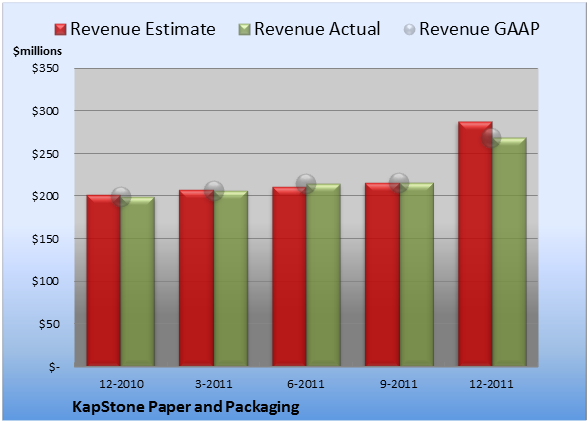
Task: Click the green Revenue Actual legend swatch
Action: [x=244, y=30]
